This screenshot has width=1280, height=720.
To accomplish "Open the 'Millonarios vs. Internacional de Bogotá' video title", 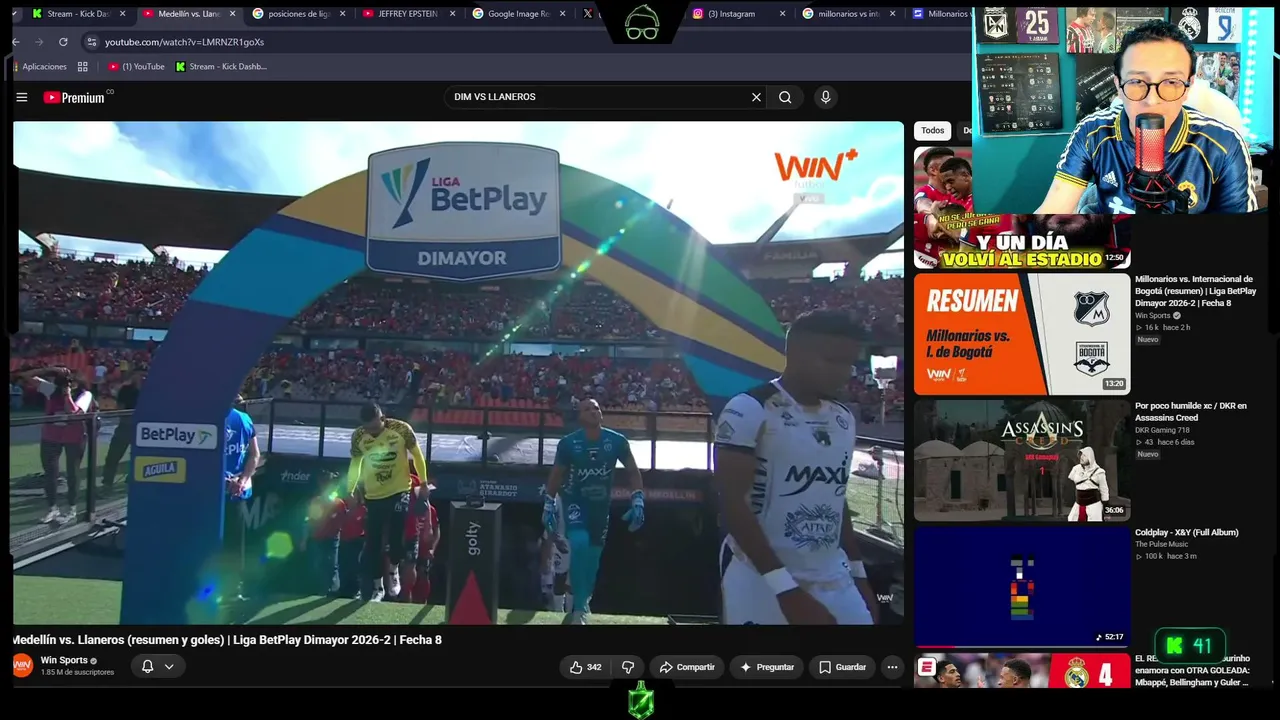I will click(x=1195, y=291).
